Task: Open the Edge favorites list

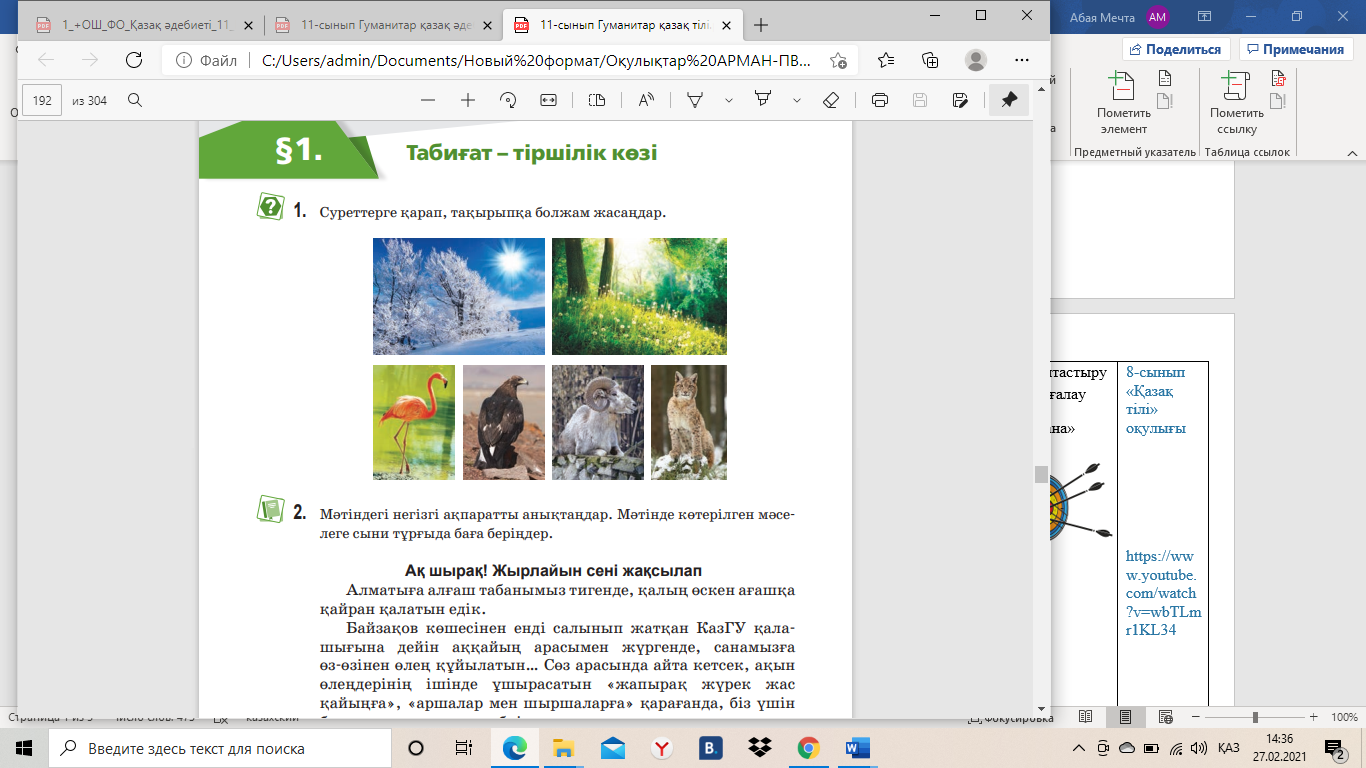Action: pos(886,60)
